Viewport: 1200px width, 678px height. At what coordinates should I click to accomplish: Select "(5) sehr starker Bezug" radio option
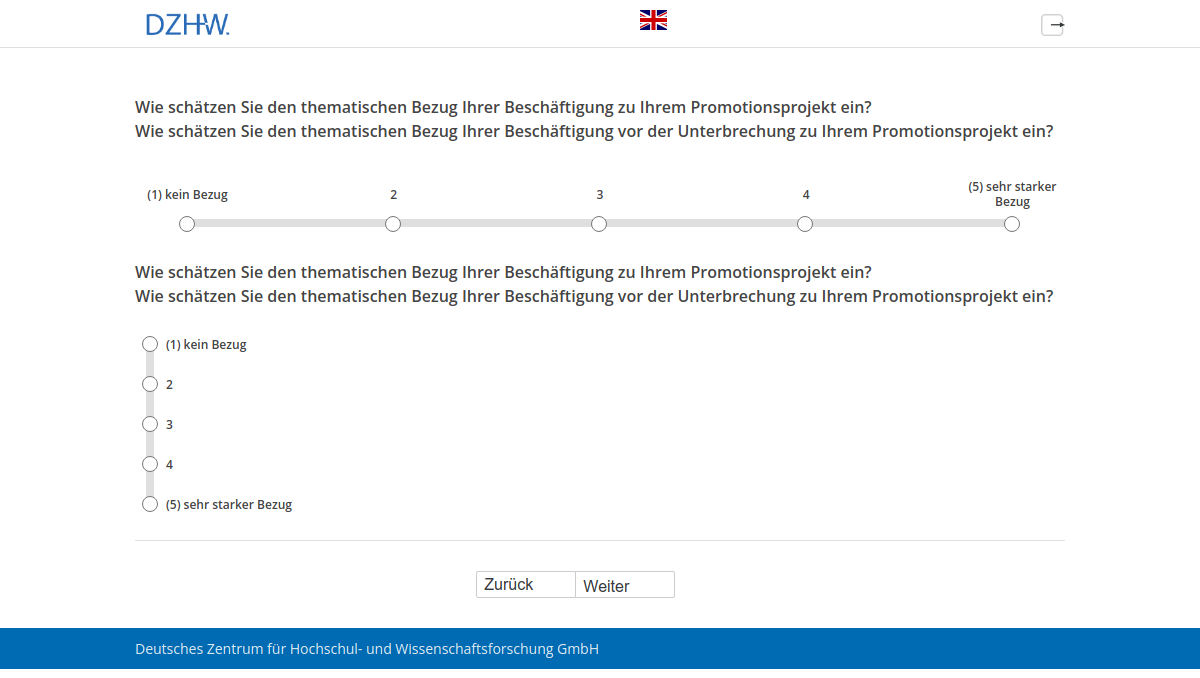(150, 503)
